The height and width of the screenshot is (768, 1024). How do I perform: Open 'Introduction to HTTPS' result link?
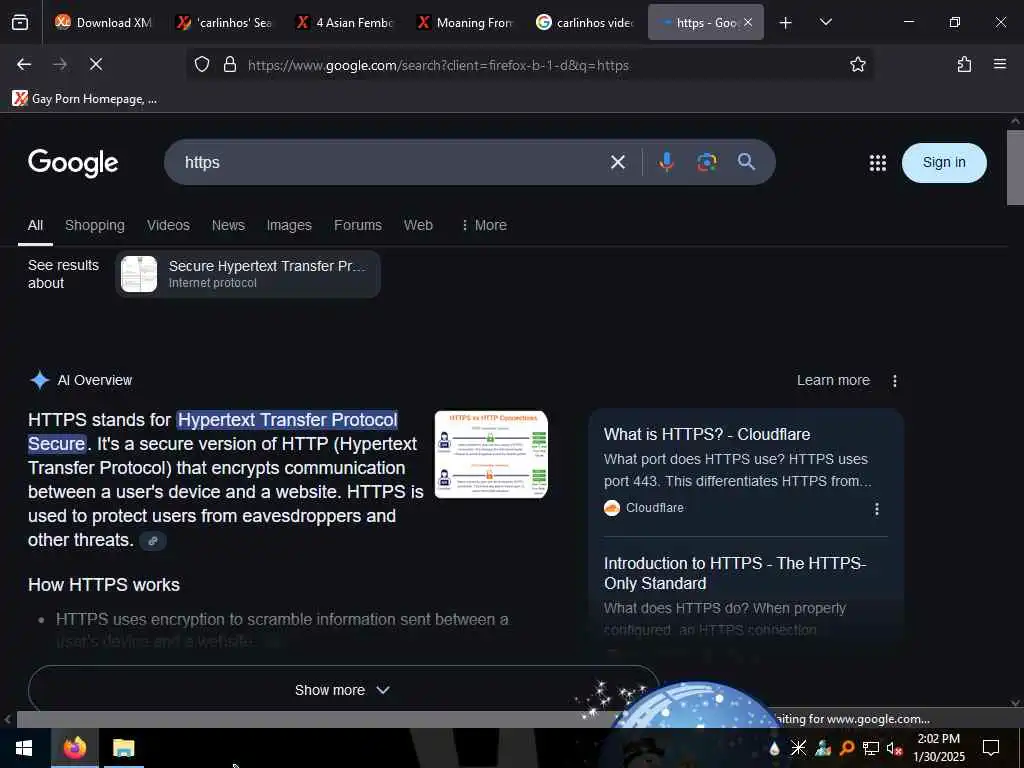[x=735, y=573]
